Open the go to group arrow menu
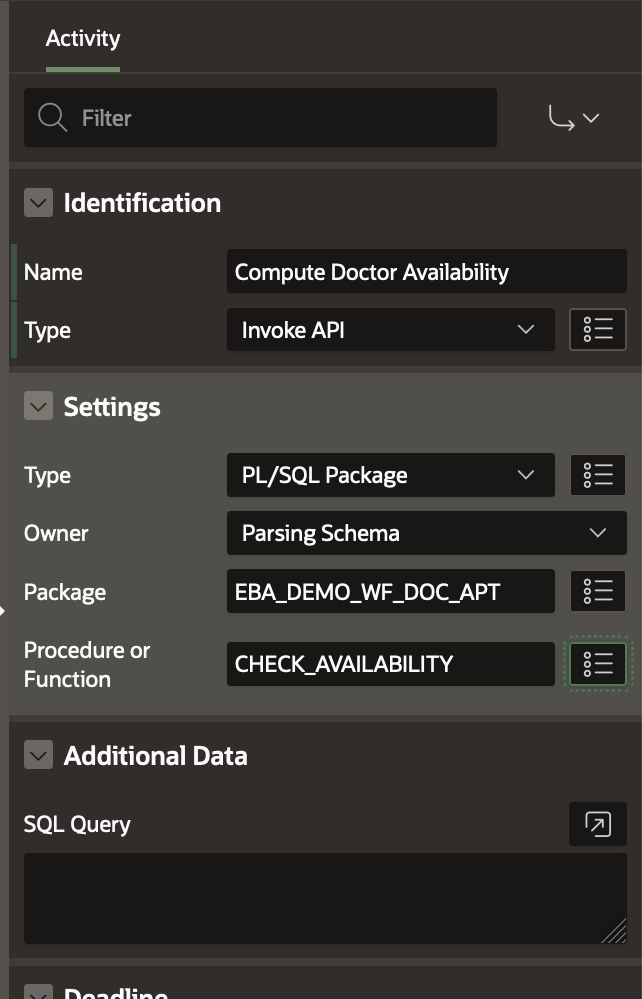The width and height of the screenshot is (642, 999). [574, 118]
